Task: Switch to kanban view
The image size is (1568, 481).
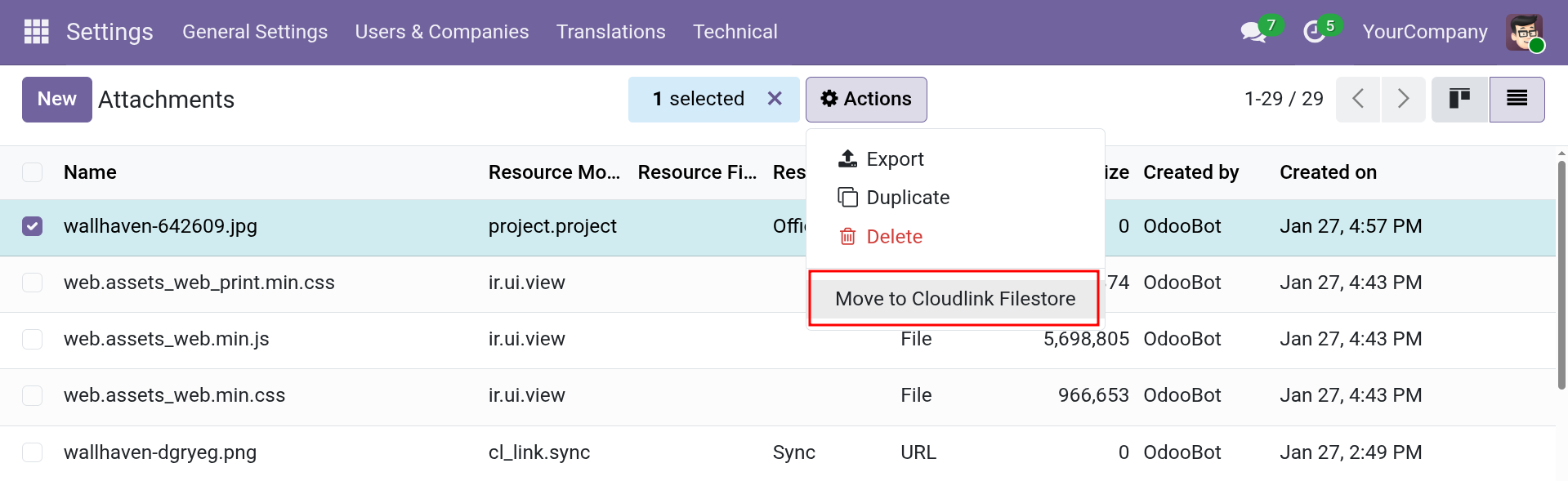Action: coord(1459,100)
